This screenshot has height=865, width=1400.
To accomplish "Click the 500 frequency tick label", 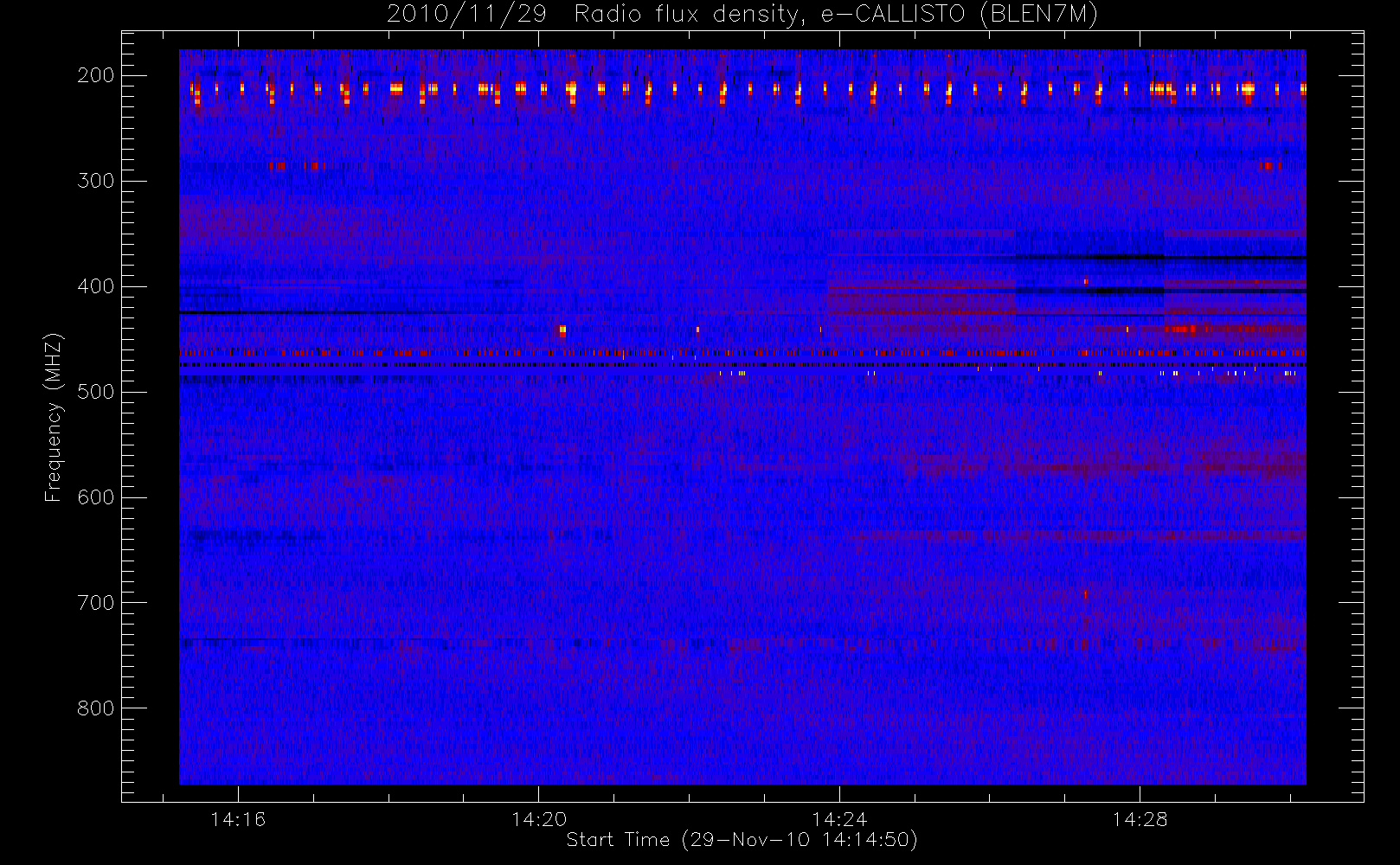I will tap(96, 392).
